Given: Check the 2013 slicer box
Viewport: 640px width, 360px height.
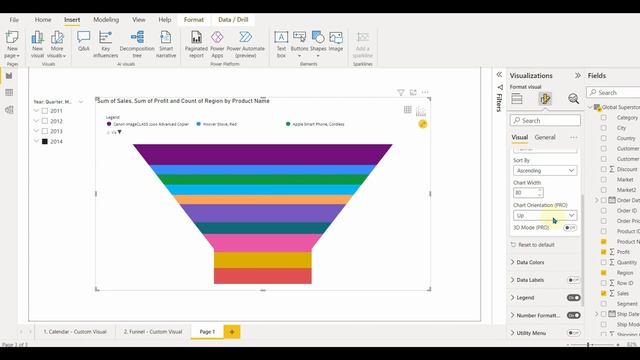Looking at the screenshot, I should pyautogui.click(x=45, y=131).
